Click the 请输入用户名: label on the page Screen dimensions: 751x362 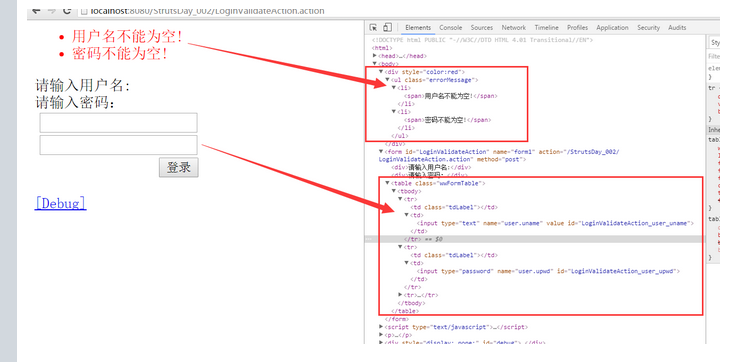click(x=82, y=86)
